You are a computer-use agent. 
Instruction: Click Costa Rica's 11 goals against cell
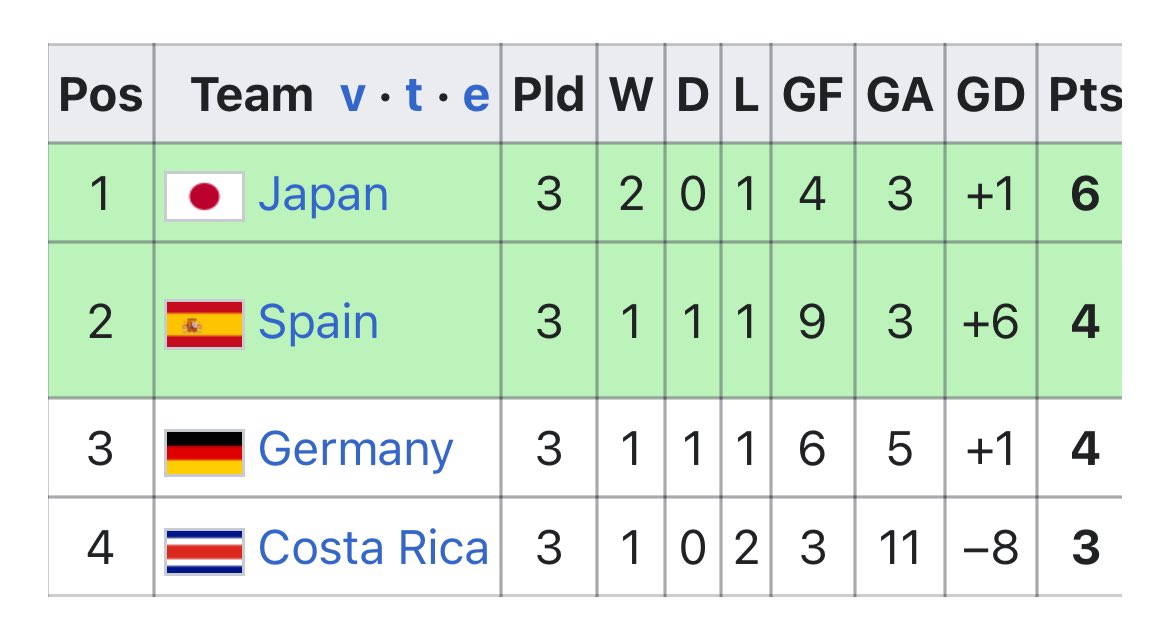pos(899,548)
